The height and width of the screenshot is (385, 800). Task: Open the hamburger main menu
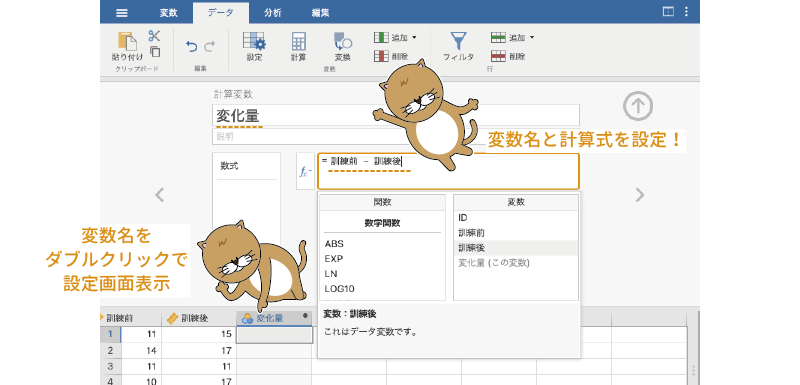[x=121, y=13]
